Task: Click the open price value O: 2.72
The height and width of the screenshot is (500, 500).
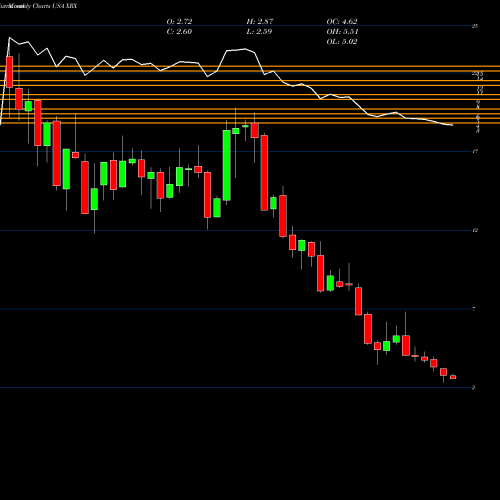Action: 179,22
